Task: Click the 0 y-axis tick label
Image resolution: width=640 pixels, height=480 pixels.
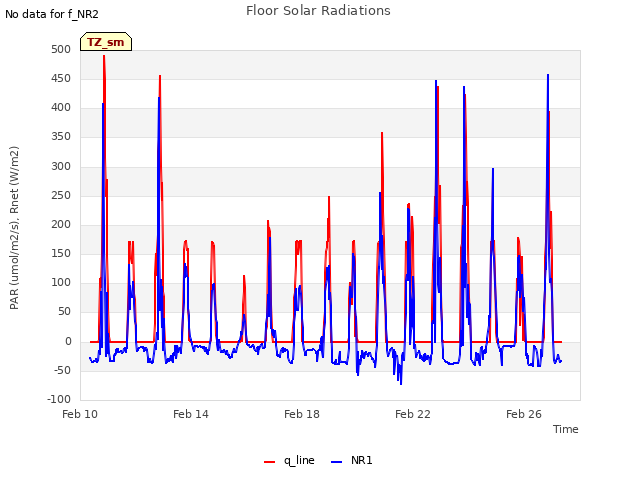Action: [68, 342]
